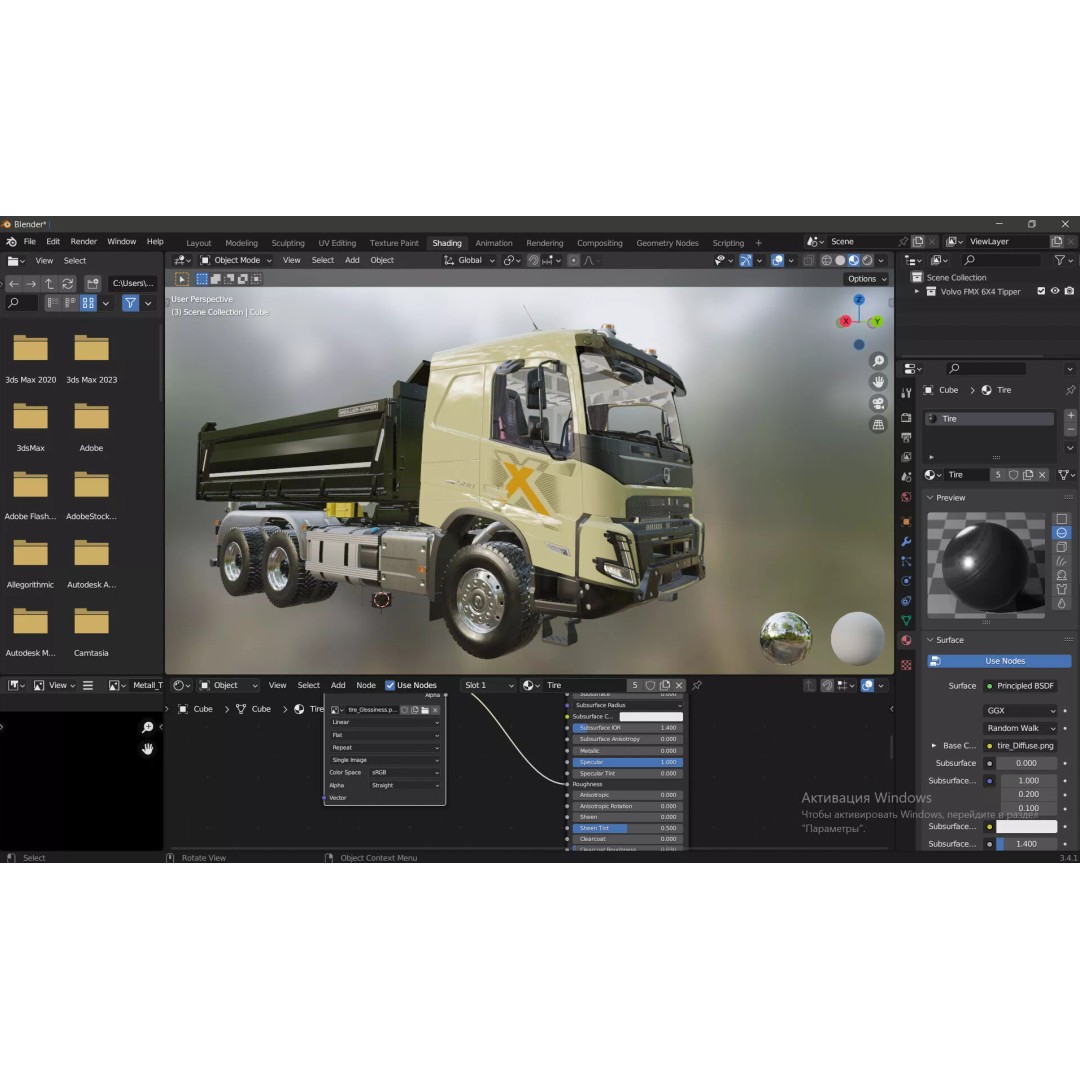Open the Render properties tab

(x=906, y=417)
